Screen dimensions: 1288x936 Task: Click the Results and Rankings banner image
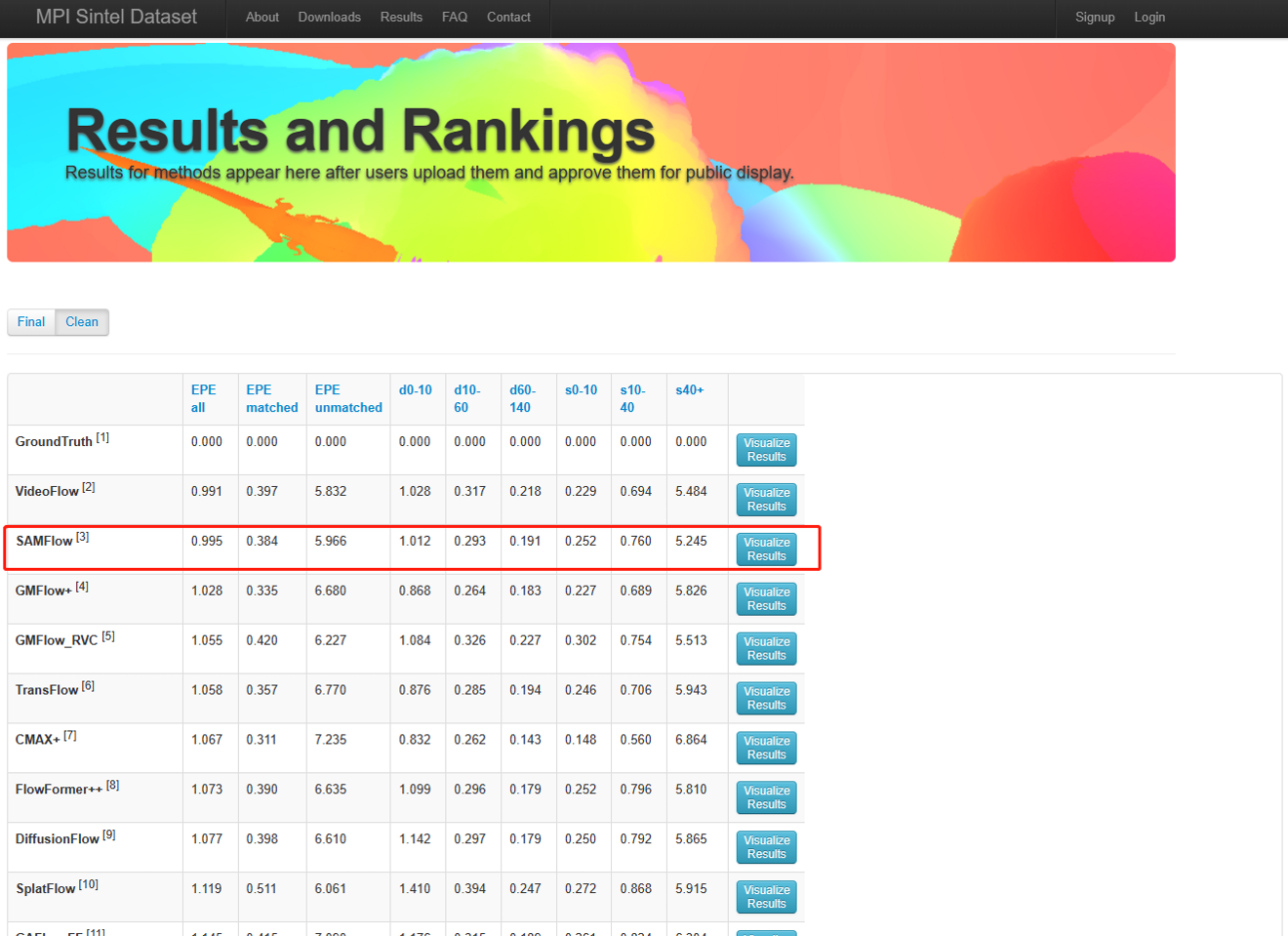coord(590,152)
